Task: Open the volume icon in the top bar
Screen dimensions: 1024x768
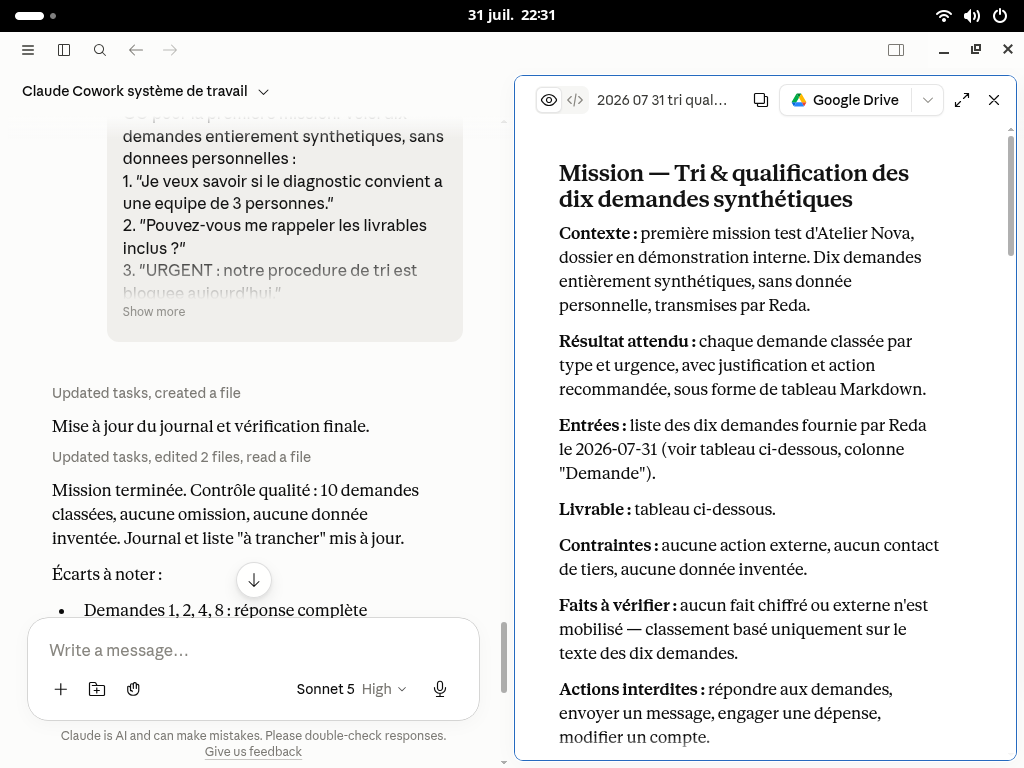Action: tap(972, 16)
